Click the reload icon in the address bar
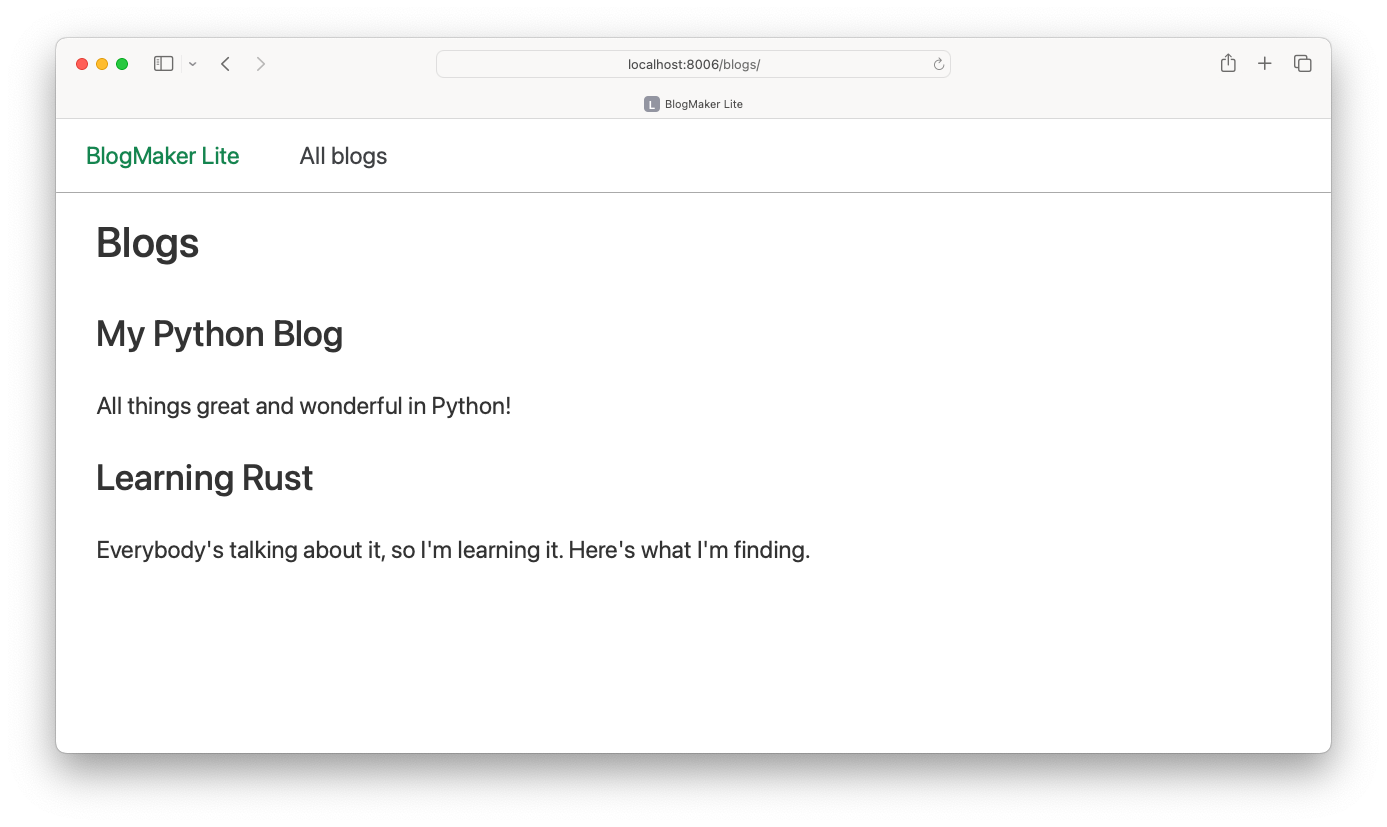Screen dimensions: 1387x827 pos(938,63)
